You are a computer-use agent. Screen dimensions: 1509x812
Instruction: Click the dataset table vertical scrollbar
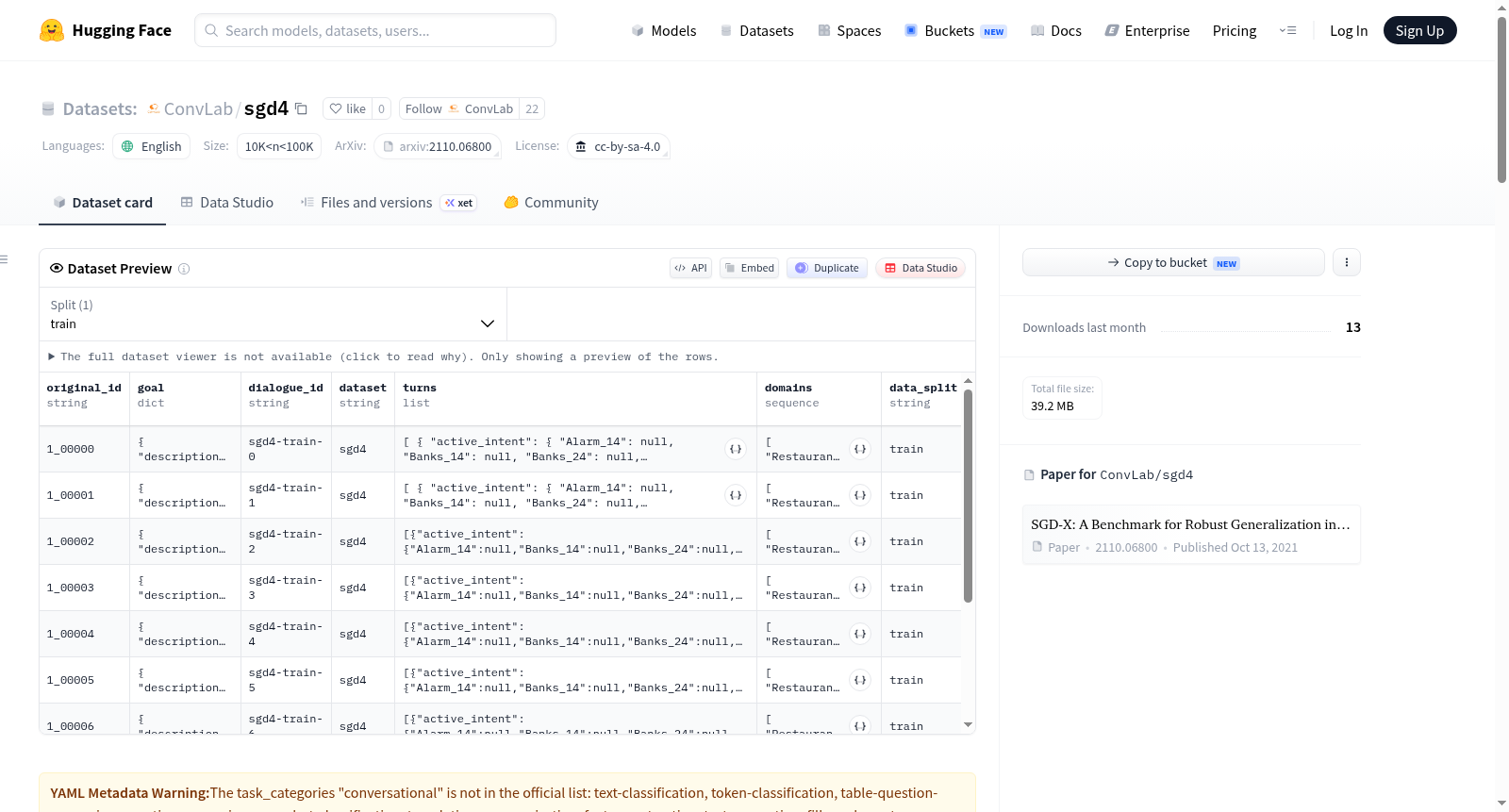click(968, 495)
